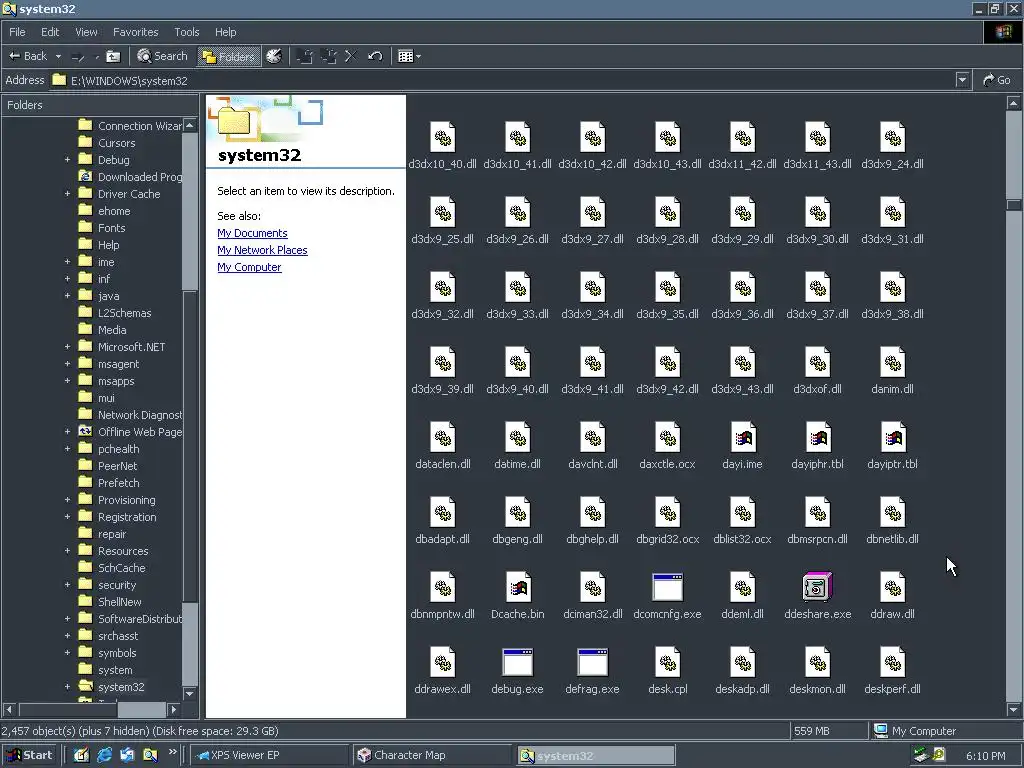Select the daxctle.ocx file
This screenshot has width=1024, height=768.
(667, 447)
